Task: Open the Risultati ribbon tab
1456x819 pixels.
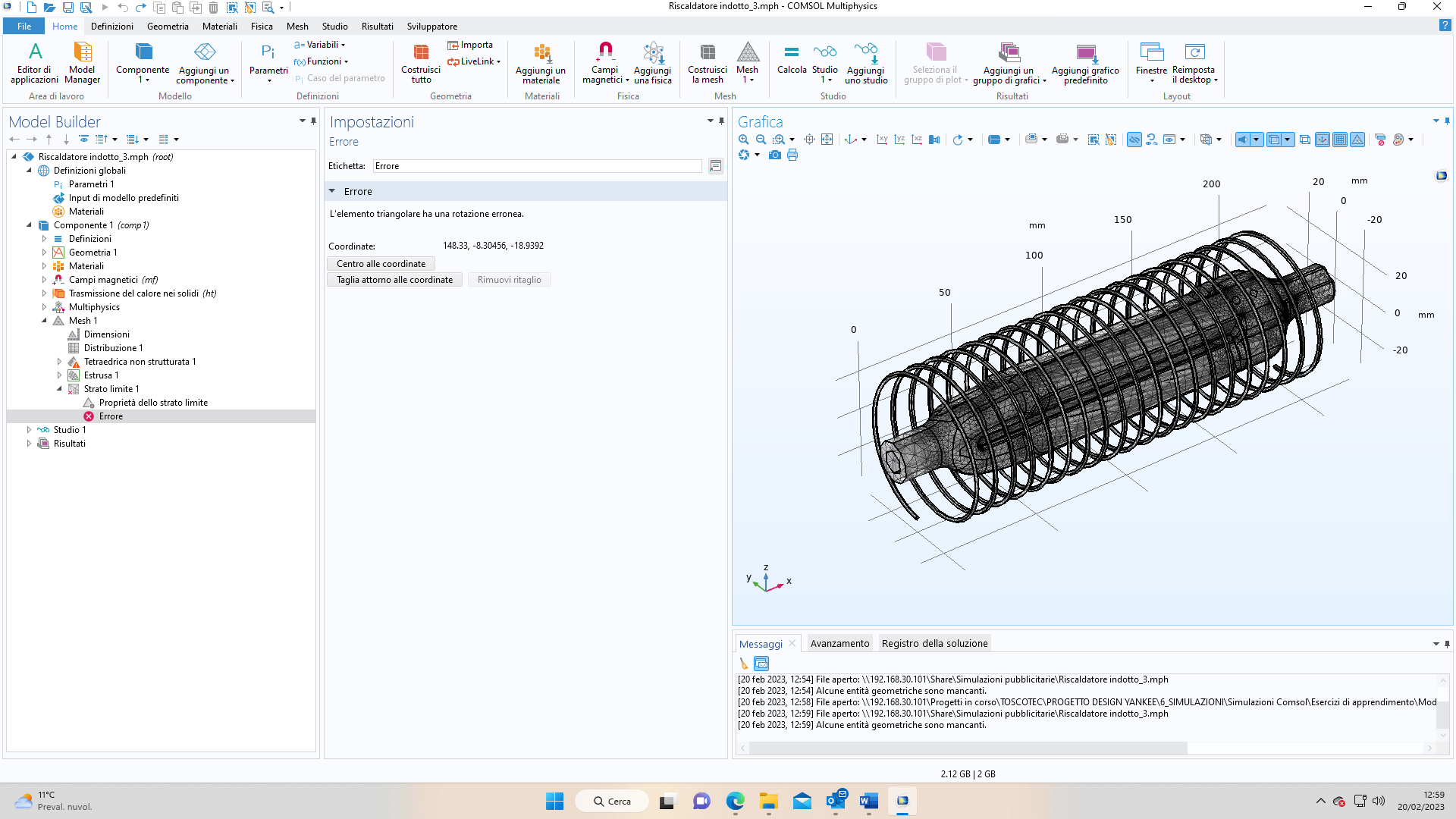Action: tap(377, 27)
